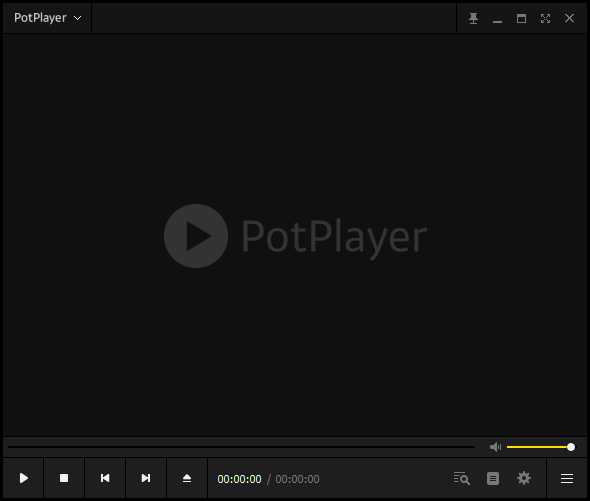Mute audio with the speaker icon
The height and width of the screenshot is (501, 590).
point(495,447)
